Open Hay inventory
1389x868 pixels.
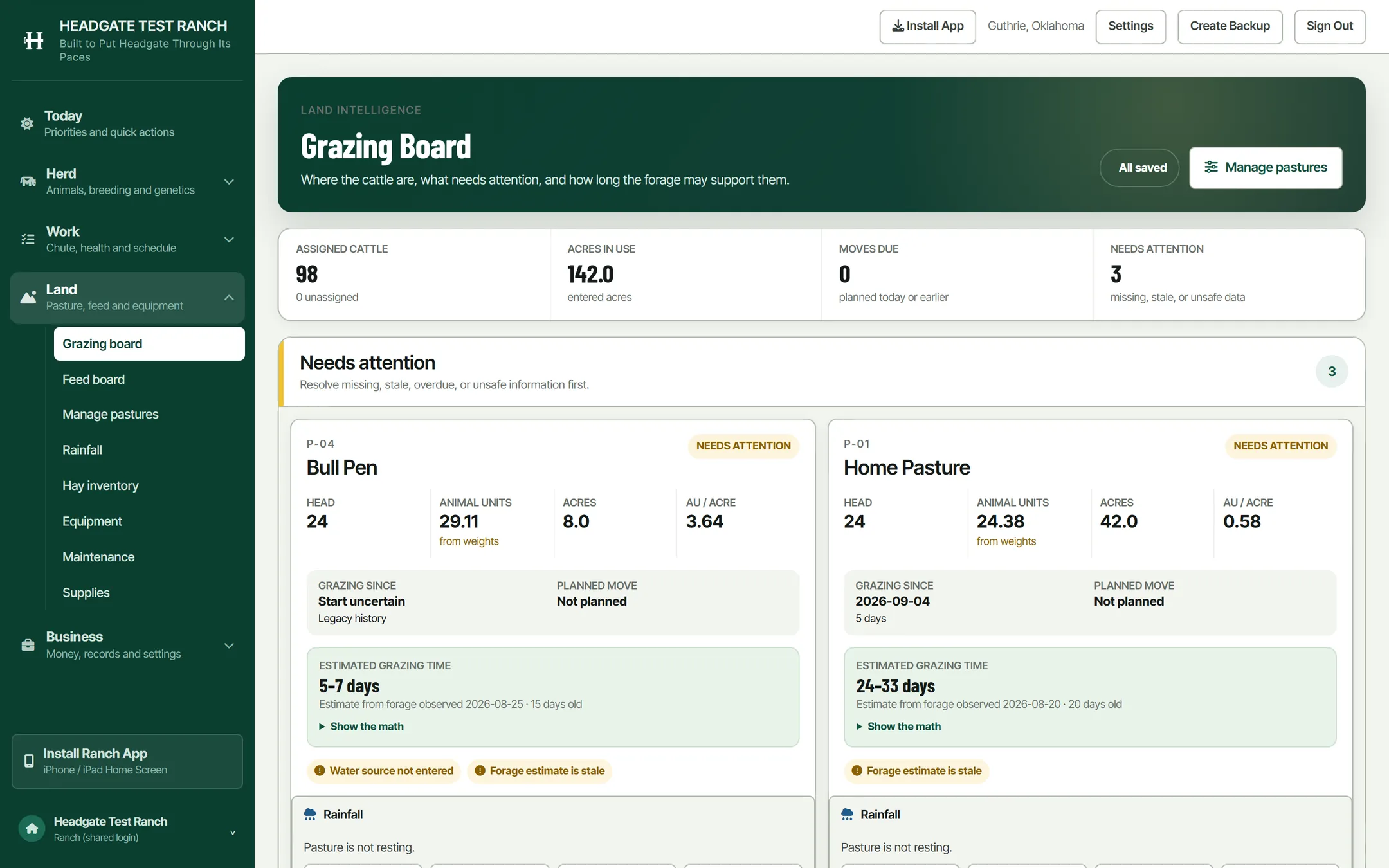click(x=149, y=486)
